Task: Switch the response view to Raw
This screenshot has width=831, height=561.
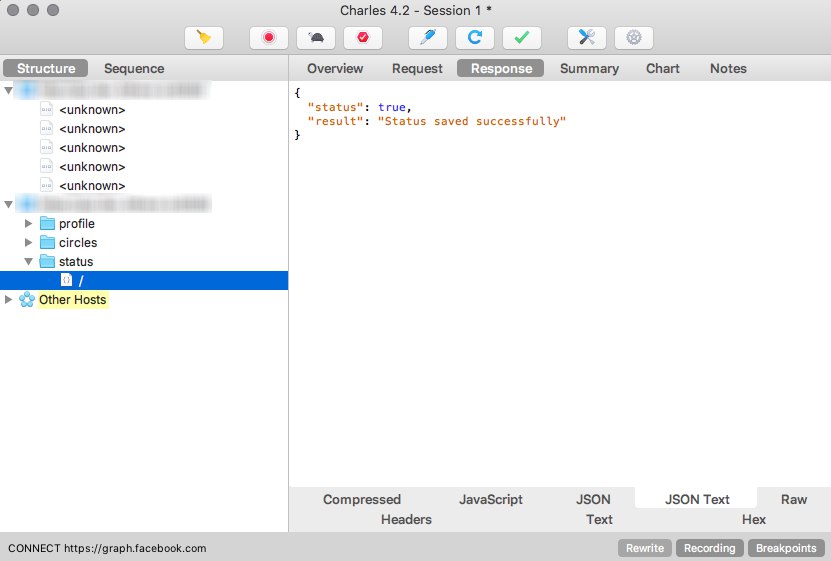Action: point(793,500)
